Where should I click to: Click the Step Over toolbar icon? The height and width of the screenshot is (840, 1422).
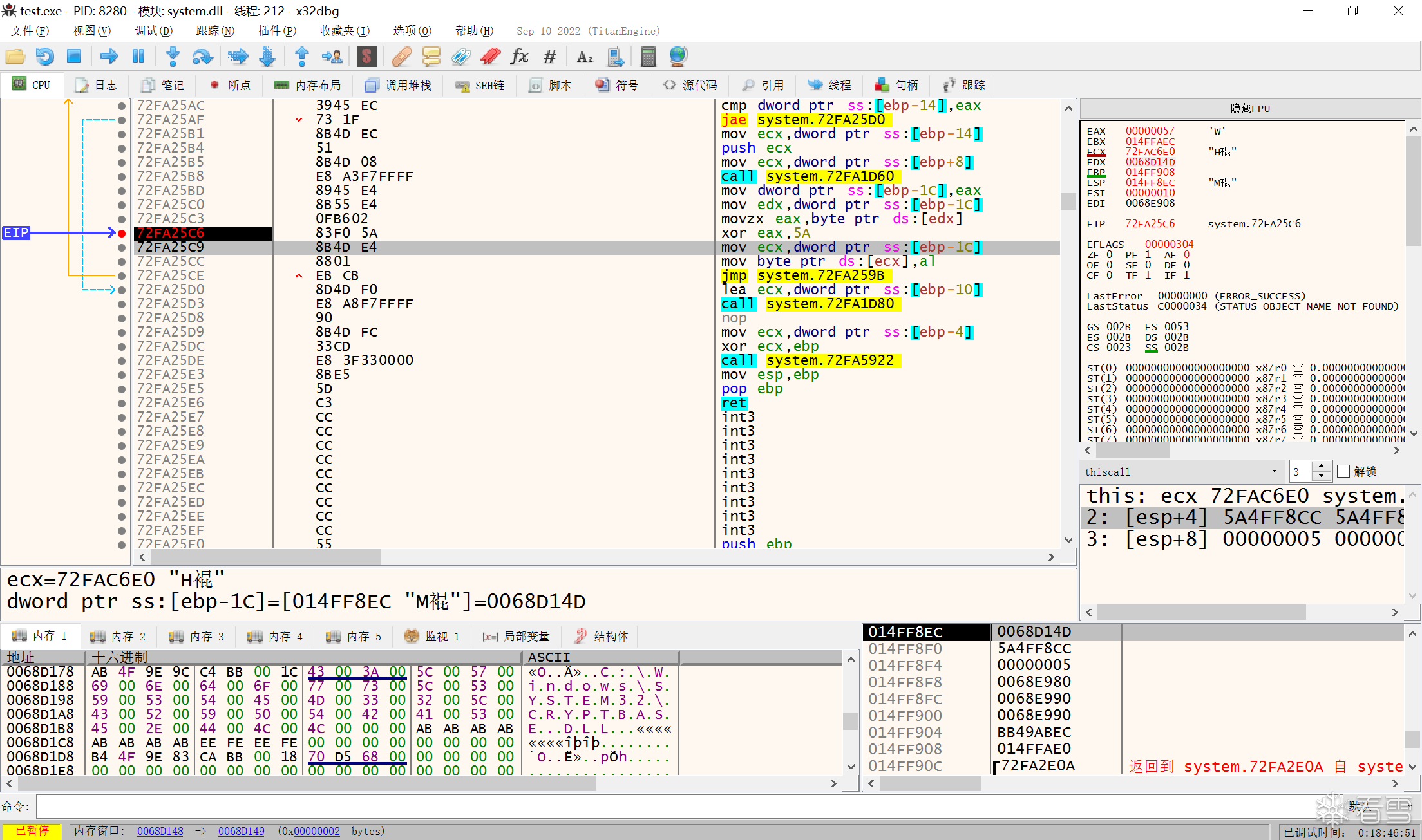tap(202, 57)
